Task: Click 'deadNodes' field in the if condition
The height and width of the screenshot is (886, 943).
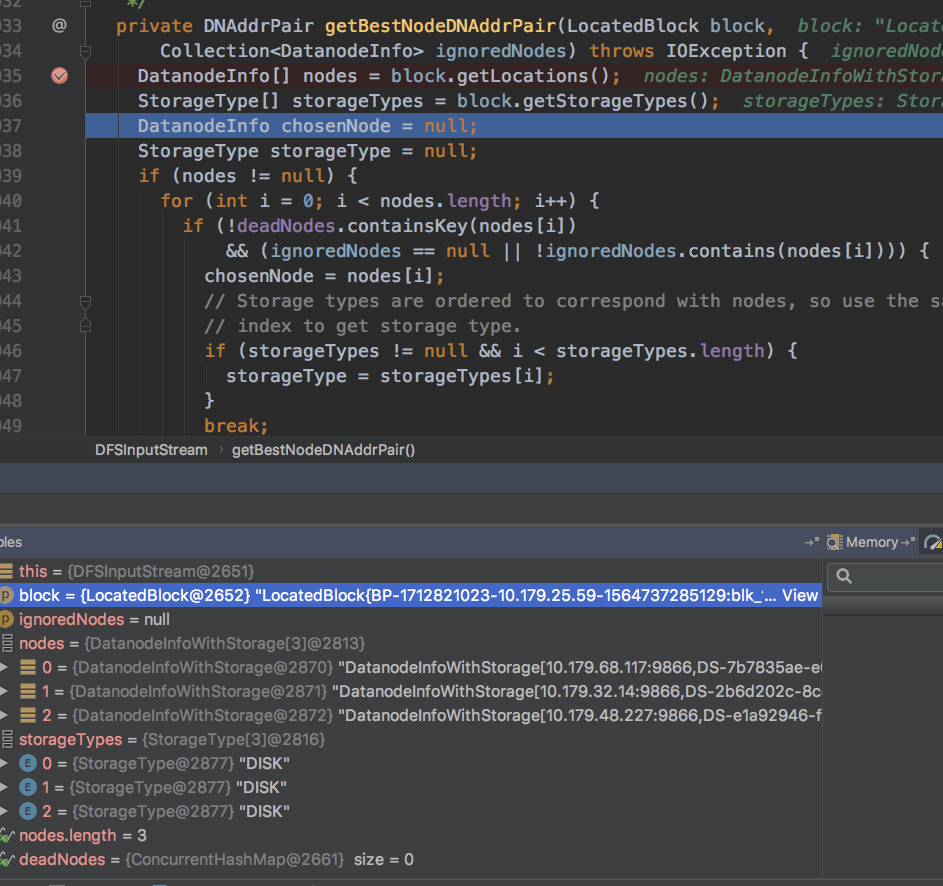Action: click(286, 226)
